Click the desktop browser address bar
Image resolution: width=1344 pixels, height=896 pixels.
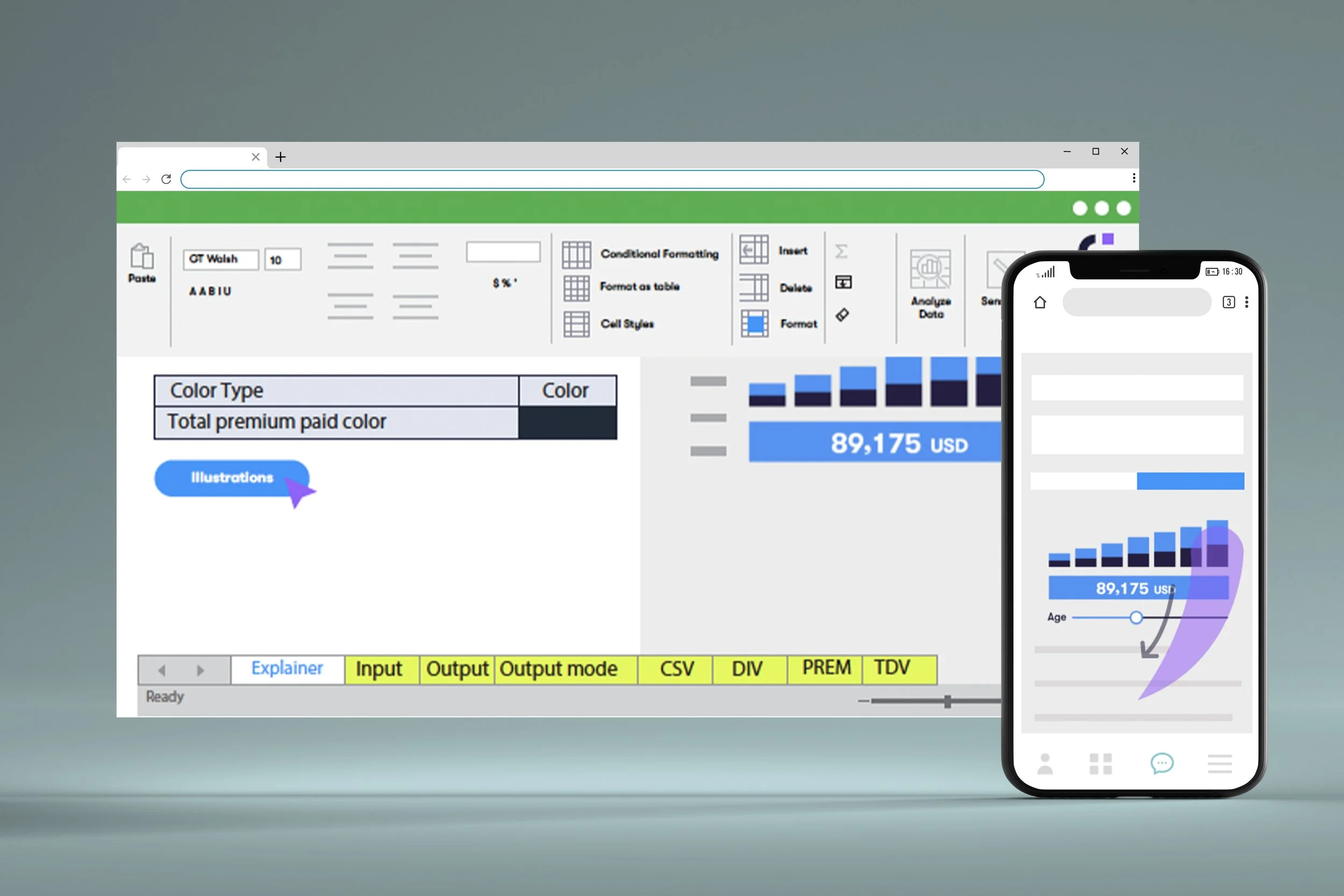pyautogui.click(x=611, y=180)
